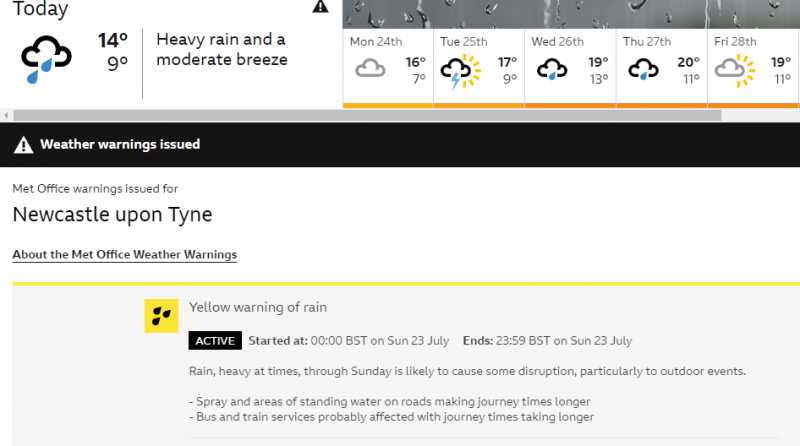Click the ACTIVE warning status badge
This screenshot has height=446, width=800.
point(215,341)
